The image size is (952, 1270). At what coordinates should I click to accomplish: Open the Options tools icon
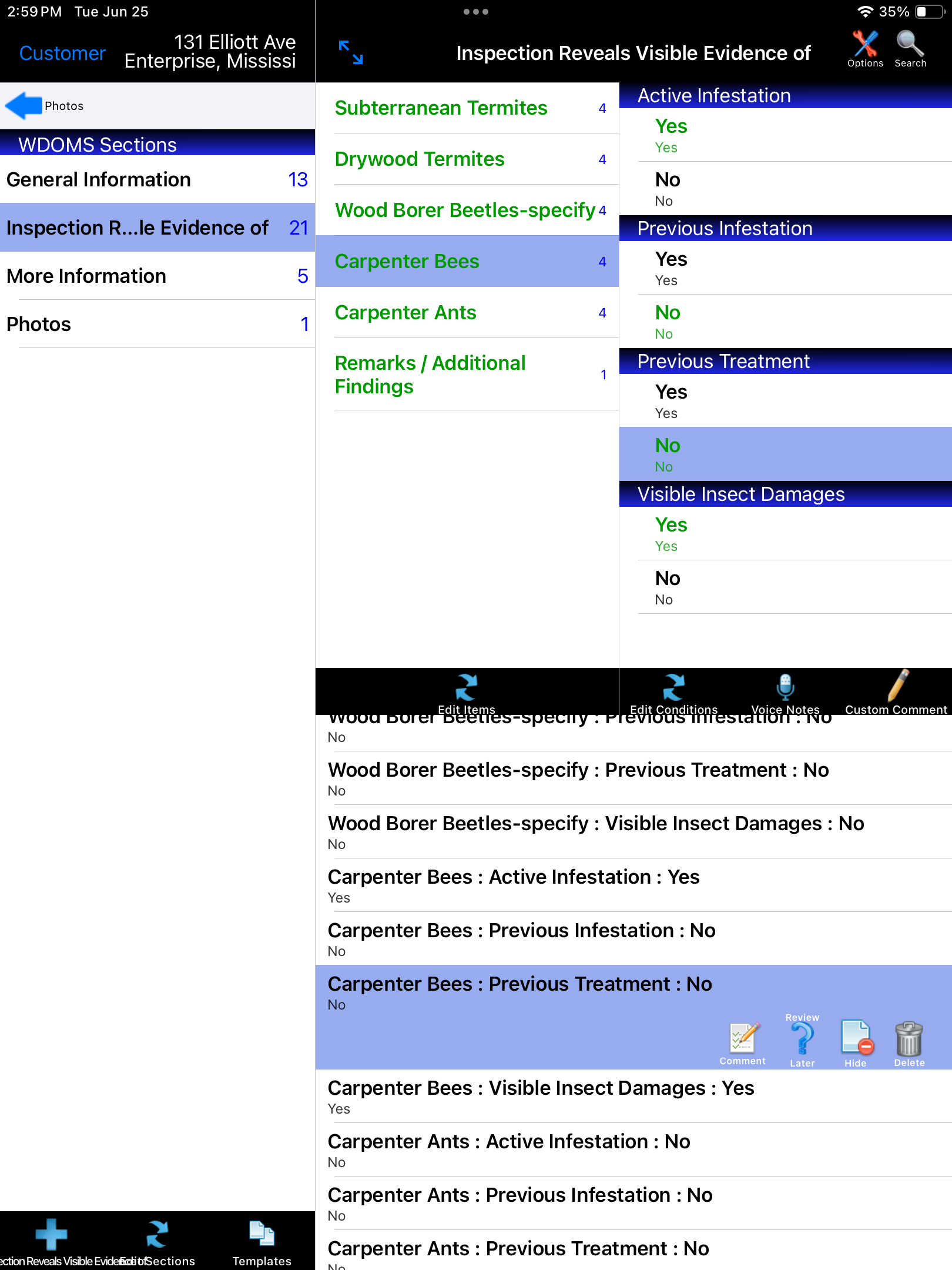click(865, 49)
